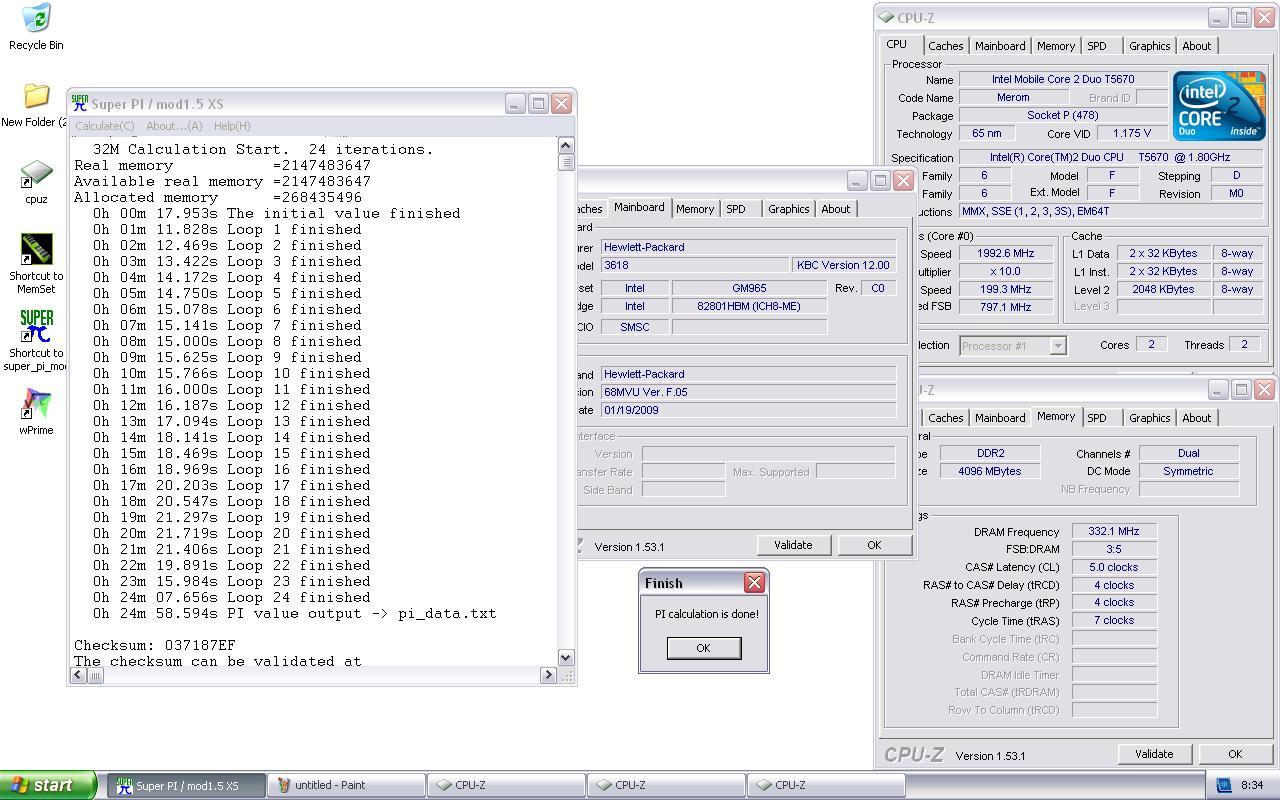Select Graphics tab in middle CPU-Z window

coord(788,209)
